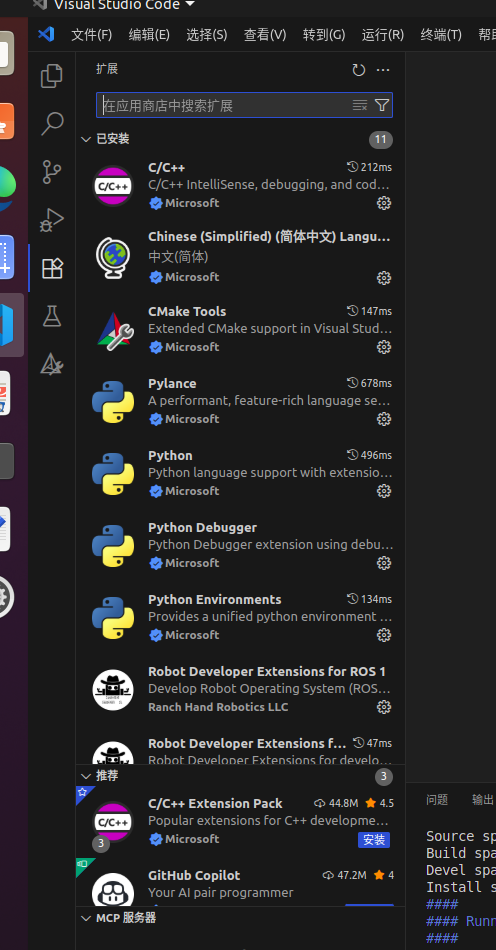Open the 终端(T) menu
496x950 pixels.
click(441, 35)
